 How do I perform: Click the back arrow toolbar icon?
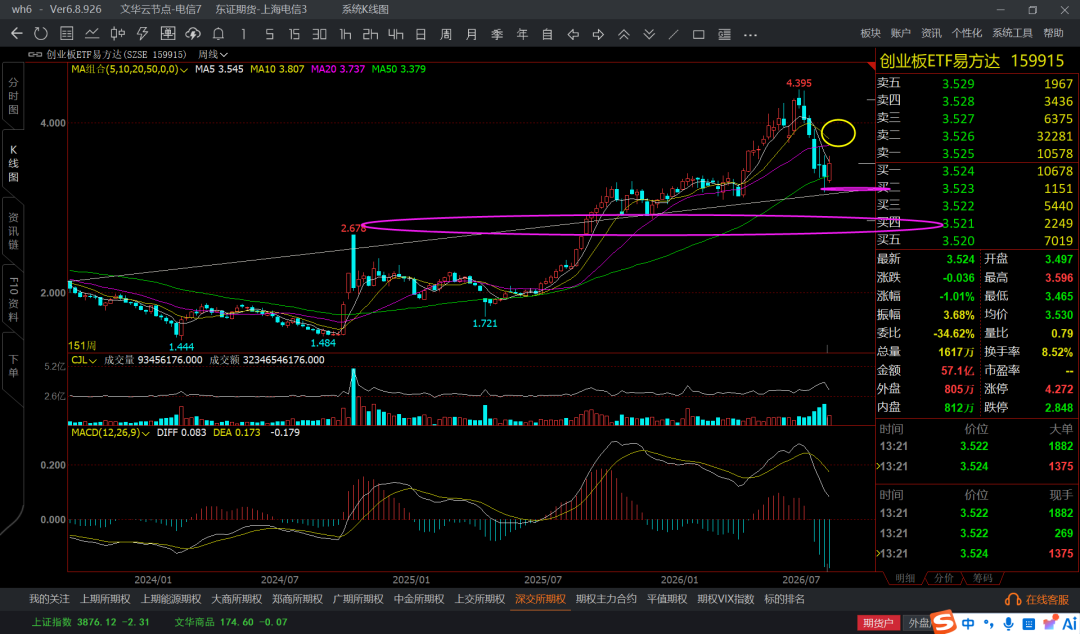pos(17,34)
